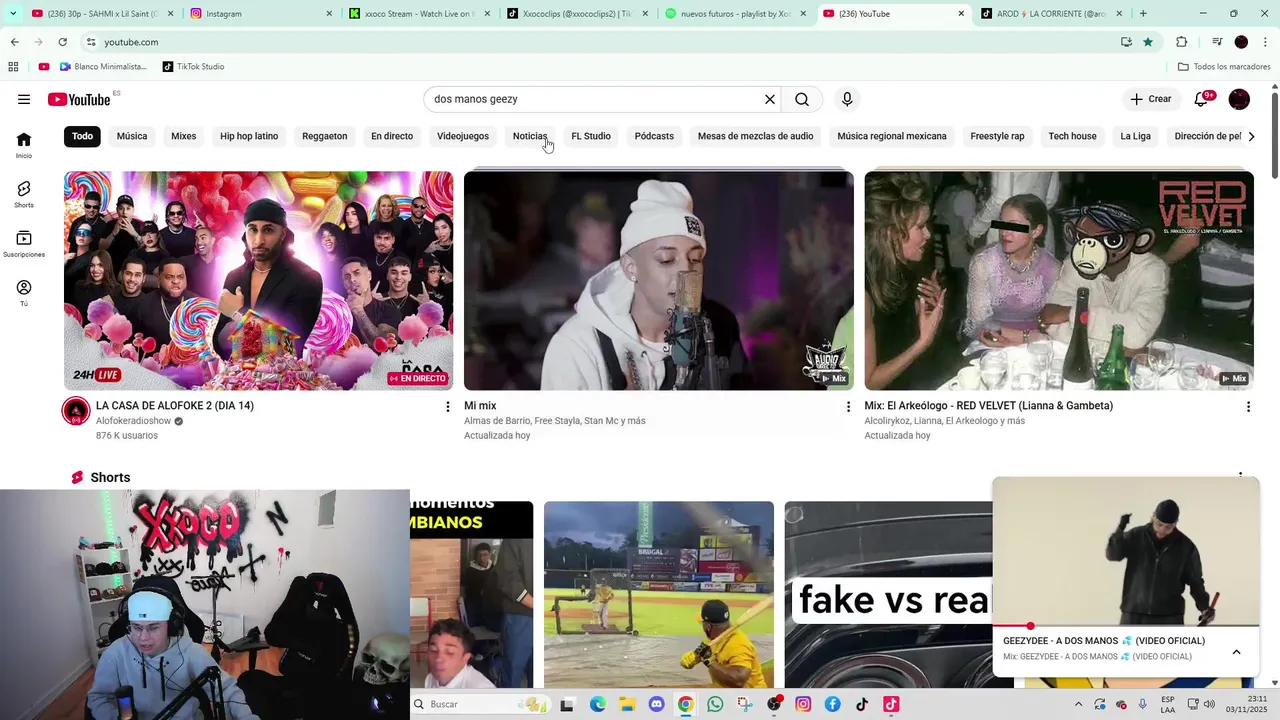Open the YouTube account avatar menu
1280x720 pixels.
(x=1239, y=99)
